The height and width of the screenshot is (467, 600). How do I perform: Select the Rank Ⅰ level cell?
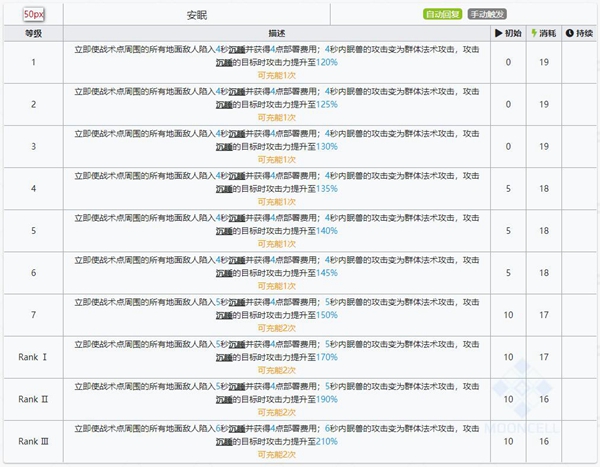click(33, 356)
